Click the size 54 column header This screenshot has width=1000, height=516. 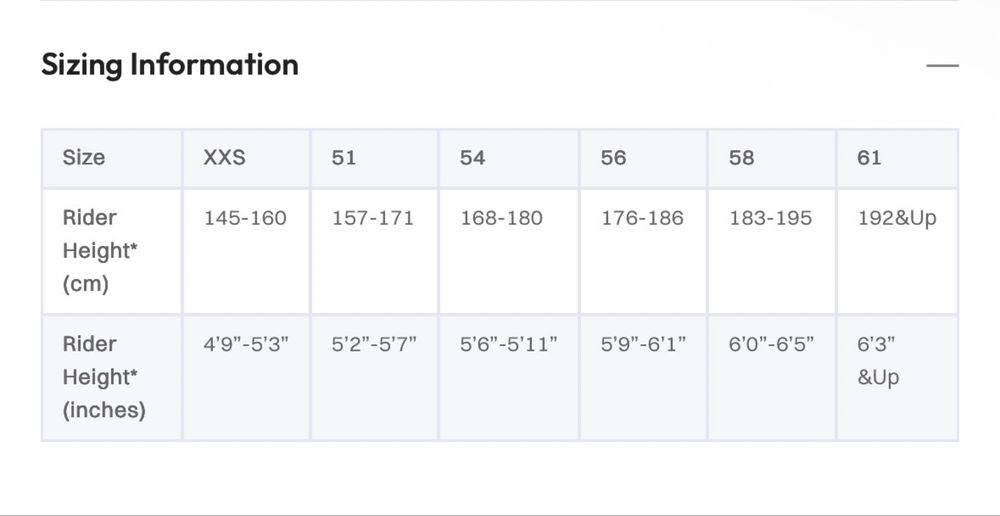(x=473, y=158)
